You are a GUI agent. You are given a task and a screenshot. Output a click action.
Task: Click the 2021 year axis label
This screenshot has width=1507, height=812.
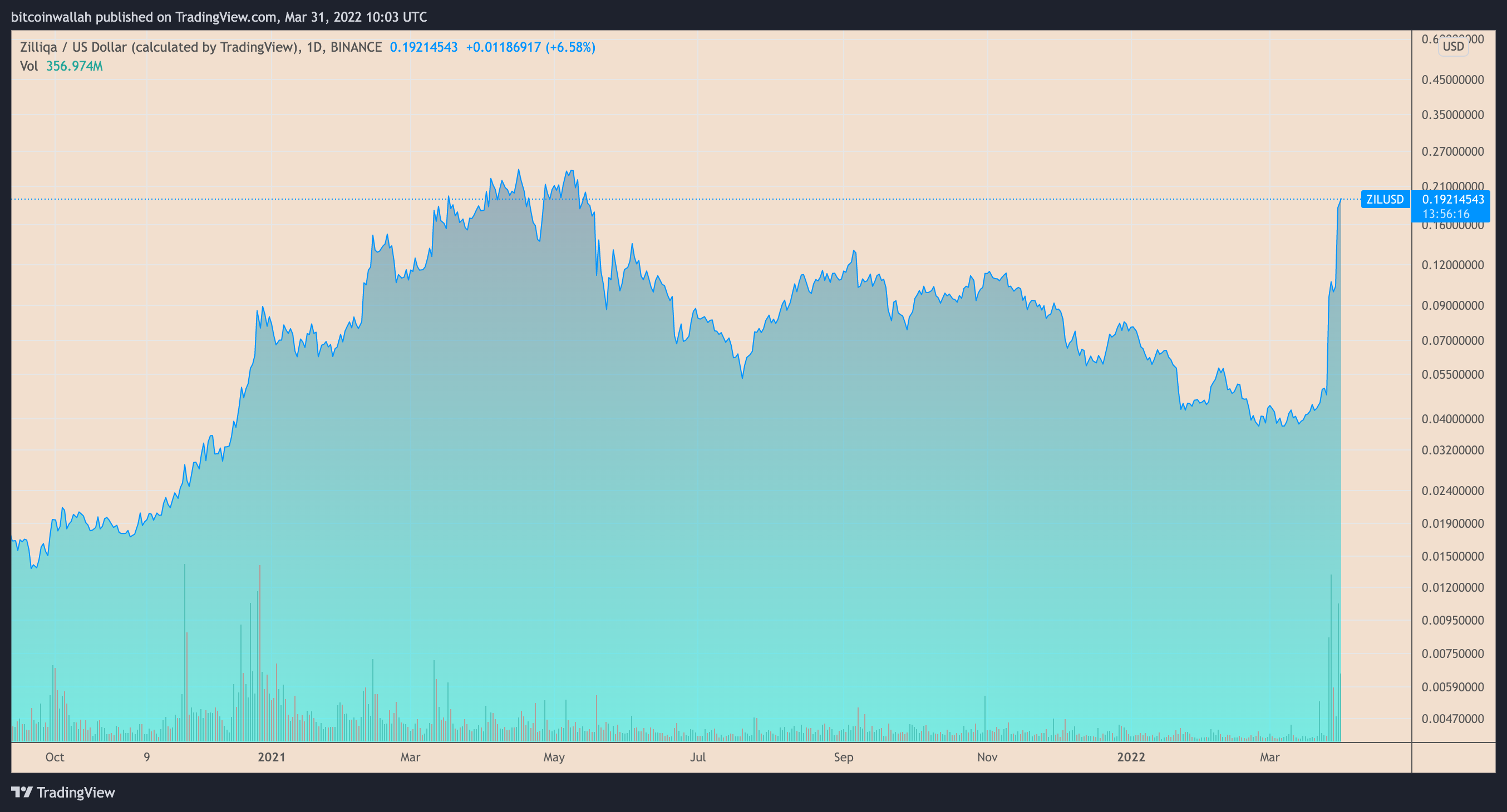272,757
